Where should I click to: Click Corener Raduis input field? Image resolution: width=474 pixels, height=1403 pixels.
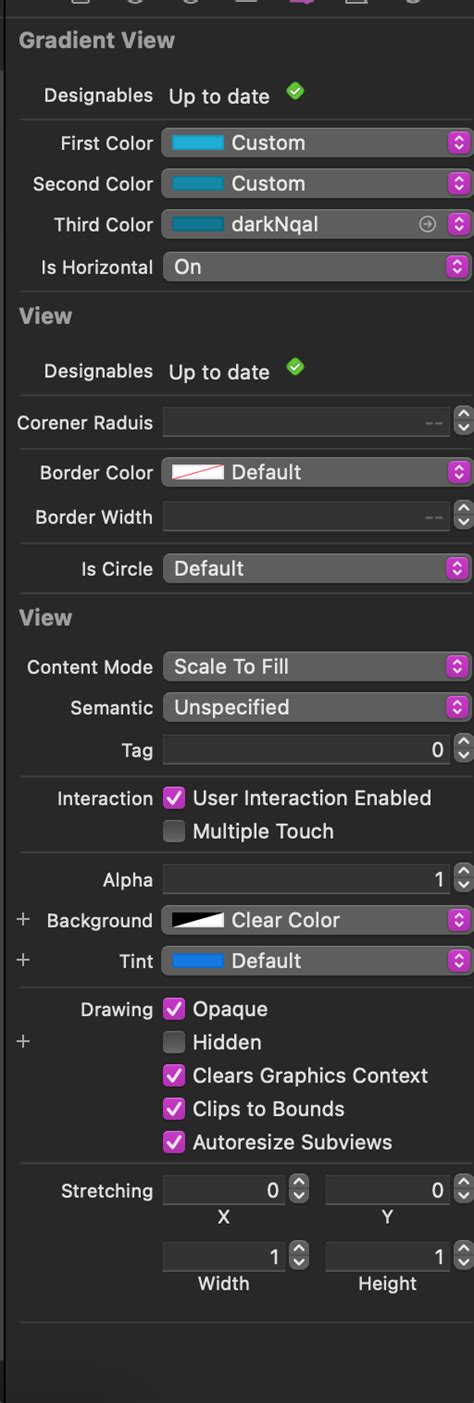[307, 422]
